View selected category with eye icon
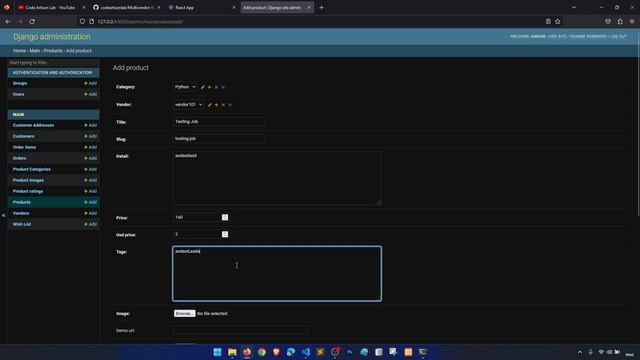 (x=223, y=87)
